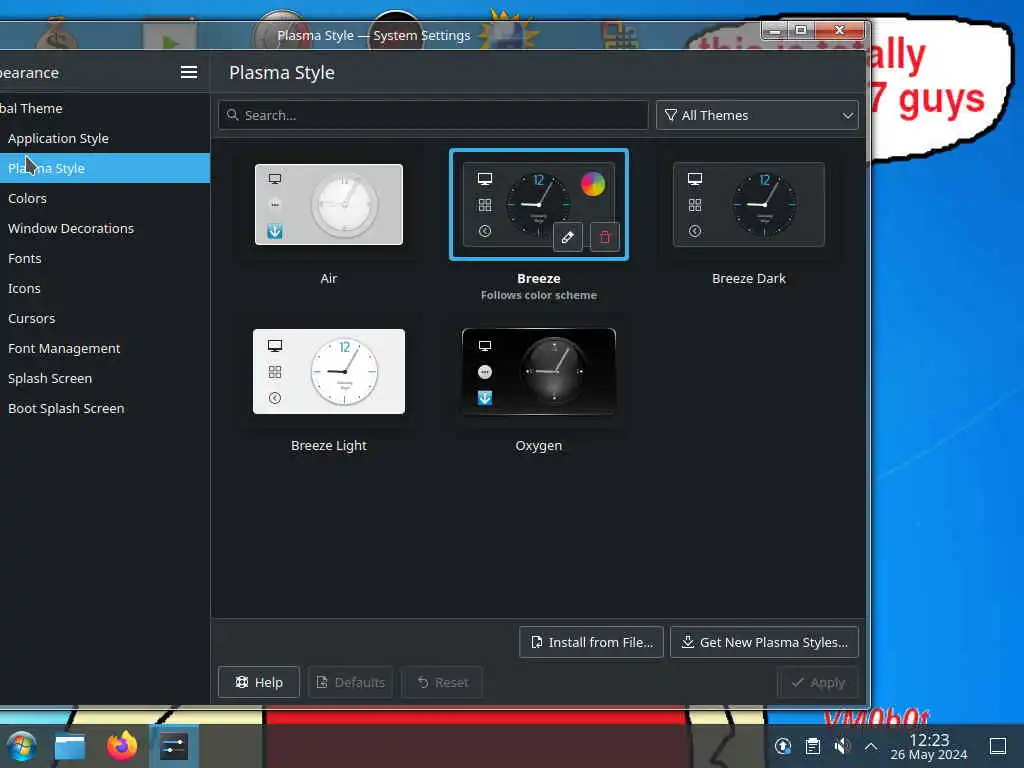The width and height of the screenshot is (1024, 768).
Task: Click the Oxygen label text
Action: click(x=539, y=445)
